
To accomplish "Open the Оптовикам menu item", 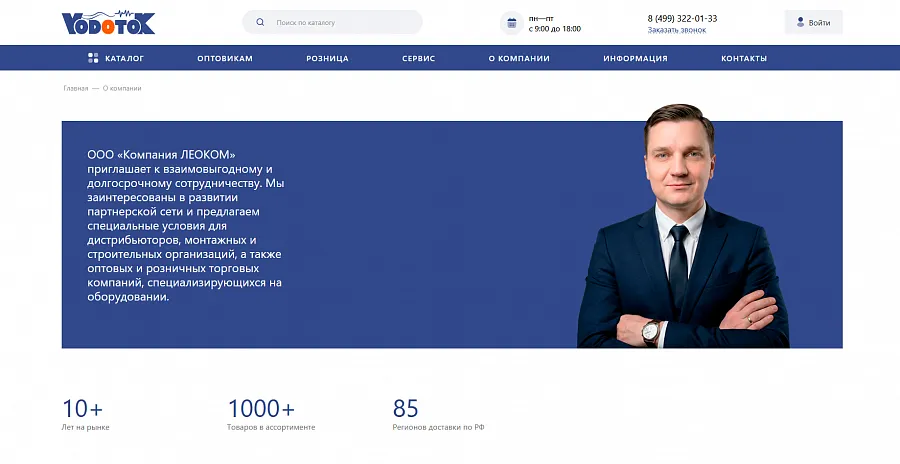I will 225,58.
